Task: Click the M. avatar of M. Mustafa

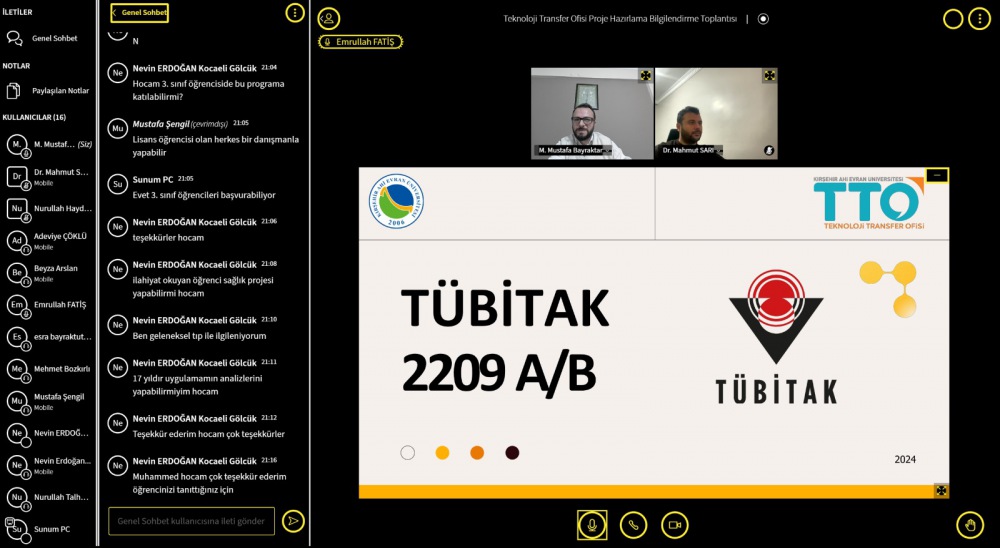Action: tap(17, 145)
